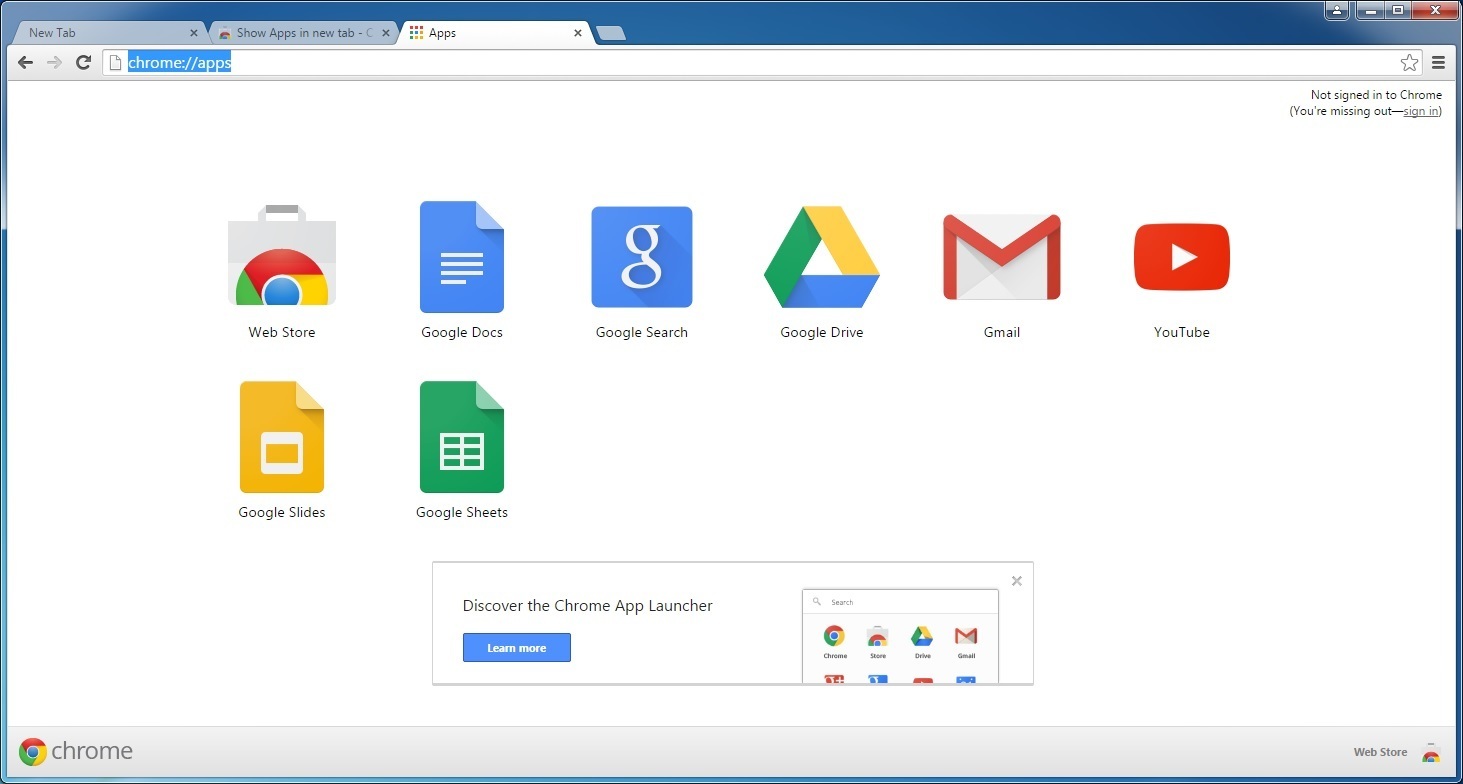Switch to Show Apps in new tab tab
The image size is (1463, 784).
coord(303,33)
